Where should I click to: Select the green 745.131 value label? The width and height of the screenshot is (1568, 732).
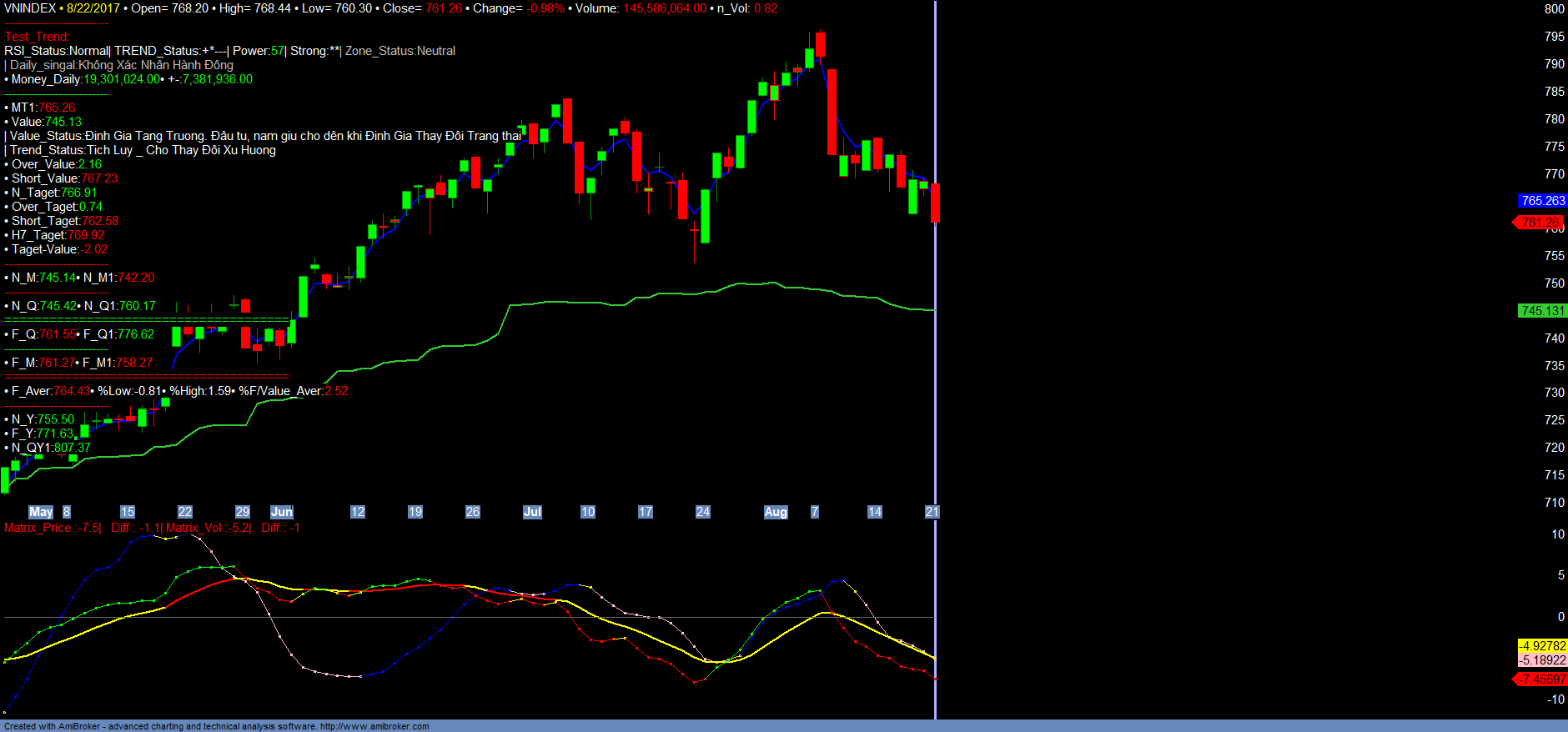pyautogui.click(x=1542, y=311)
